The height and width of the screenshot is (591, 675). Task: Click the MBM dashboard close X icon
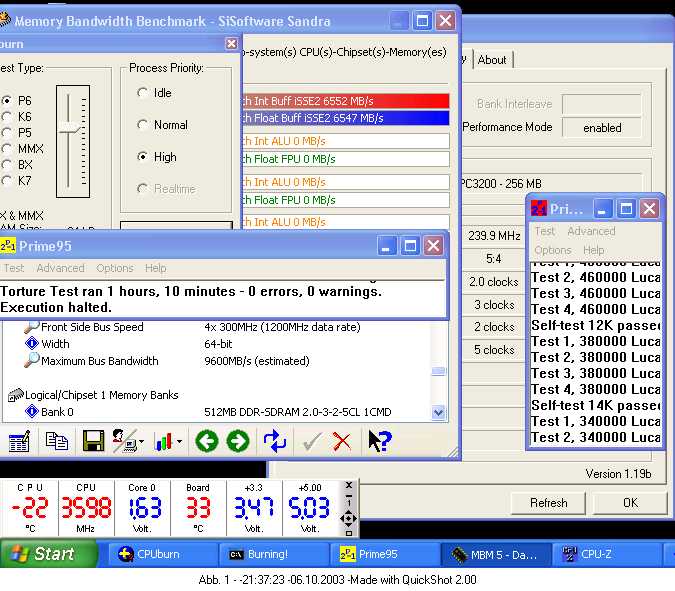349,485
